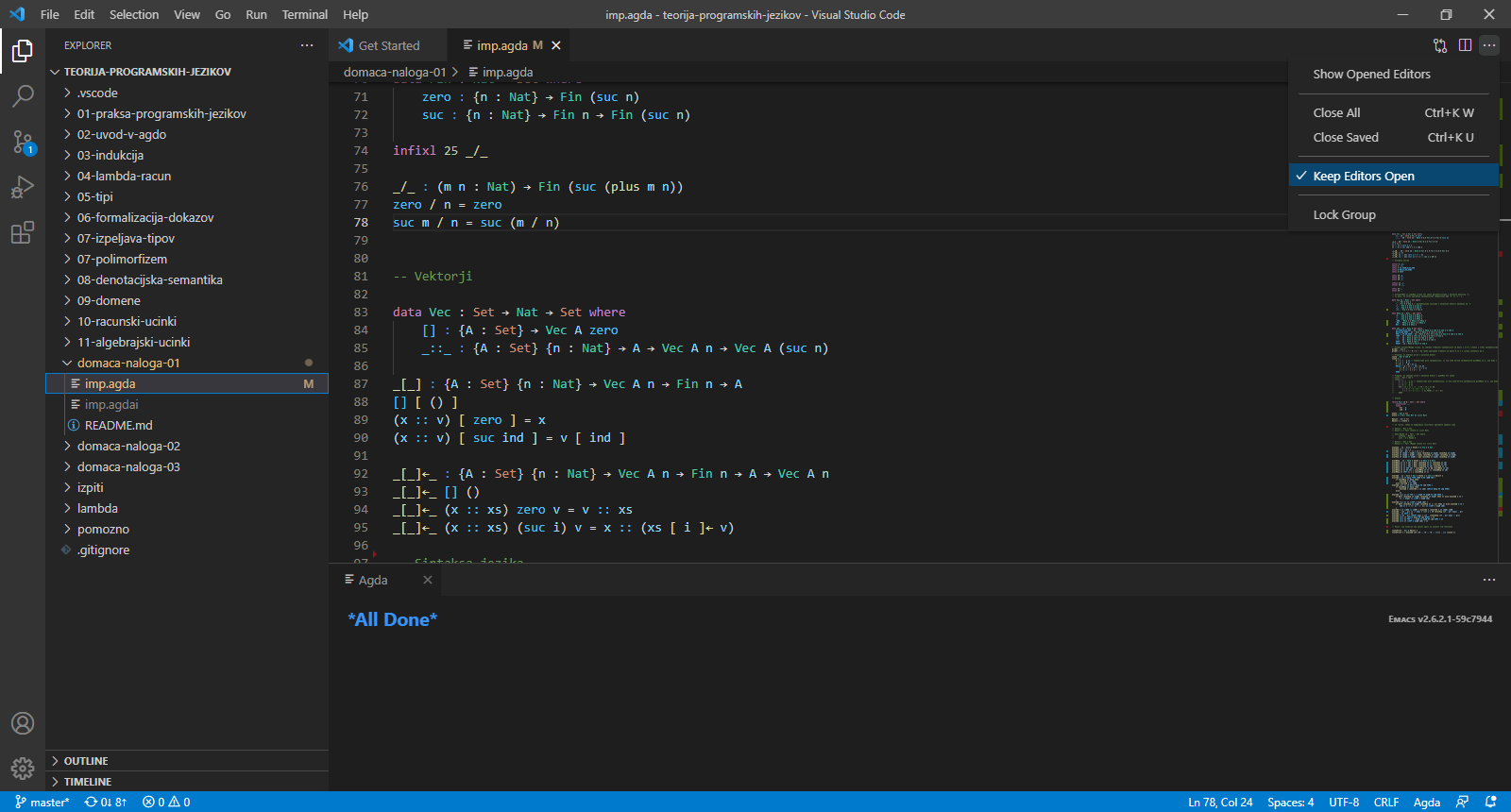This screenshot has width=1511, height=812.
Task: Click the Synchronize Changes status item
Action: point(106,802)
